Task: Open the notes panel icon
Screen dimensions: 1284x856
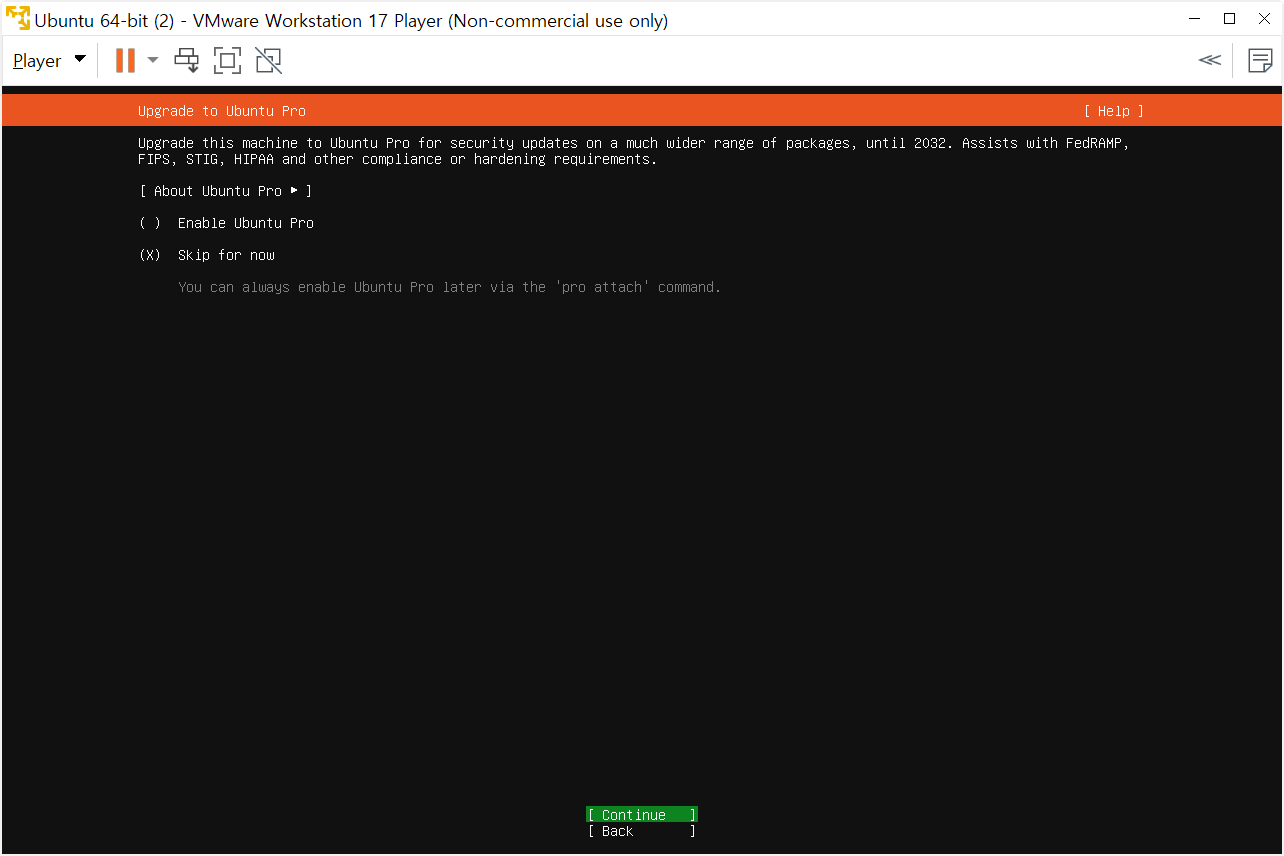Action: 1260,60
